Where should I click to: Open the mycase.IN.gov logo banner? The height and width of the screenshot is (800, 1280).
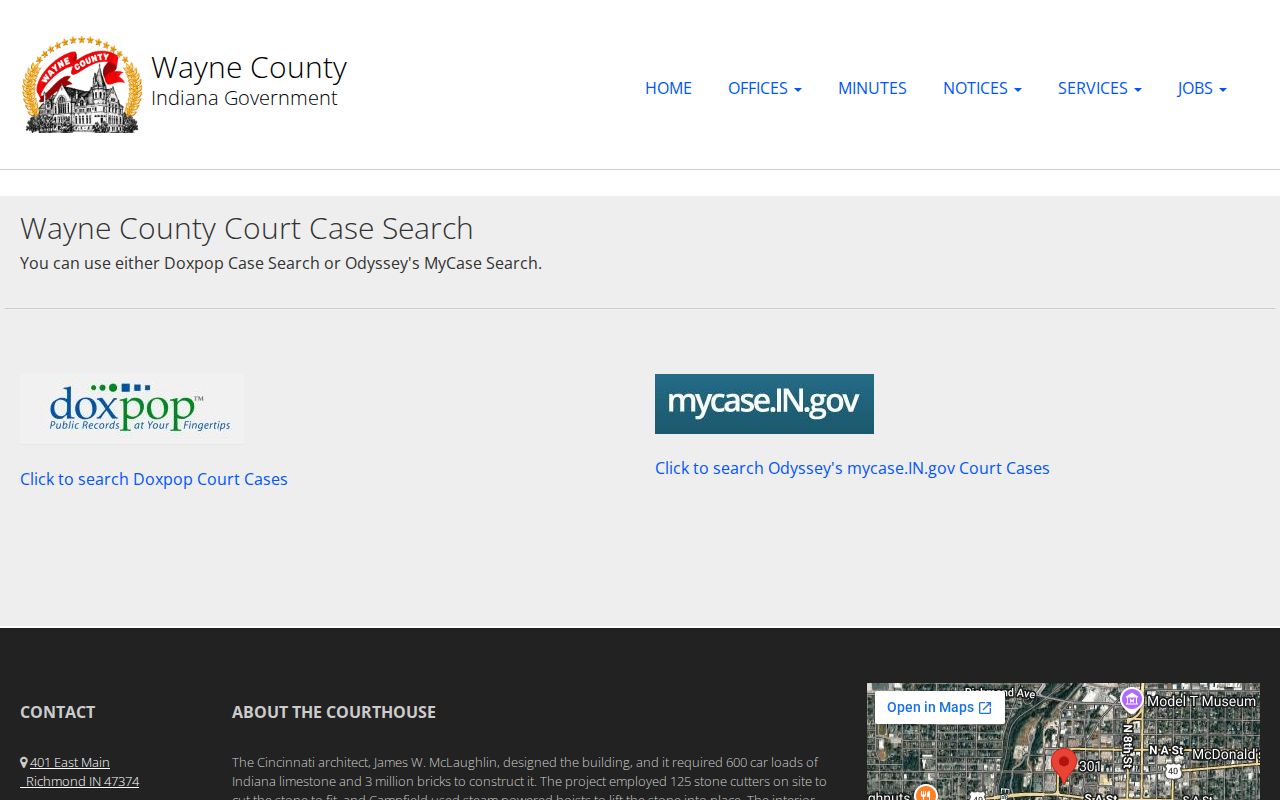(764, 404)
